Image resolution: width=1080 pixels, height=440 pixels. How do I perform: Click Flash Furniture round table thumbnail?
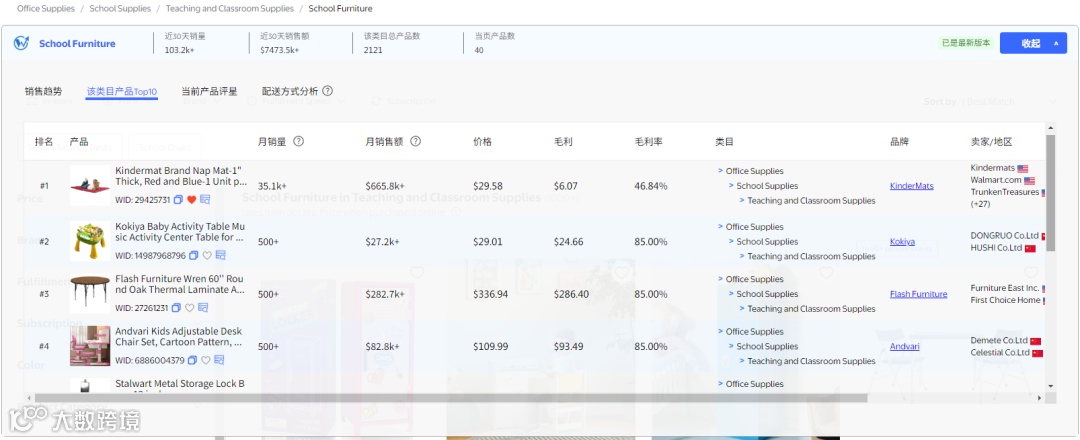[x=90, y=293]
